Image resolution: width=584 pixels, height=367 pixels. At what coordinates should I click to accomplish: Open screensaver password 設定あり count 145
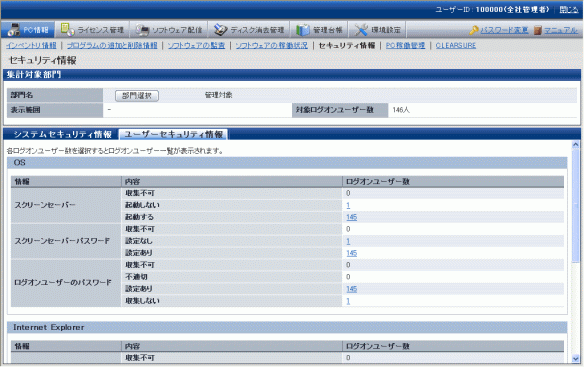coord(352,253)
